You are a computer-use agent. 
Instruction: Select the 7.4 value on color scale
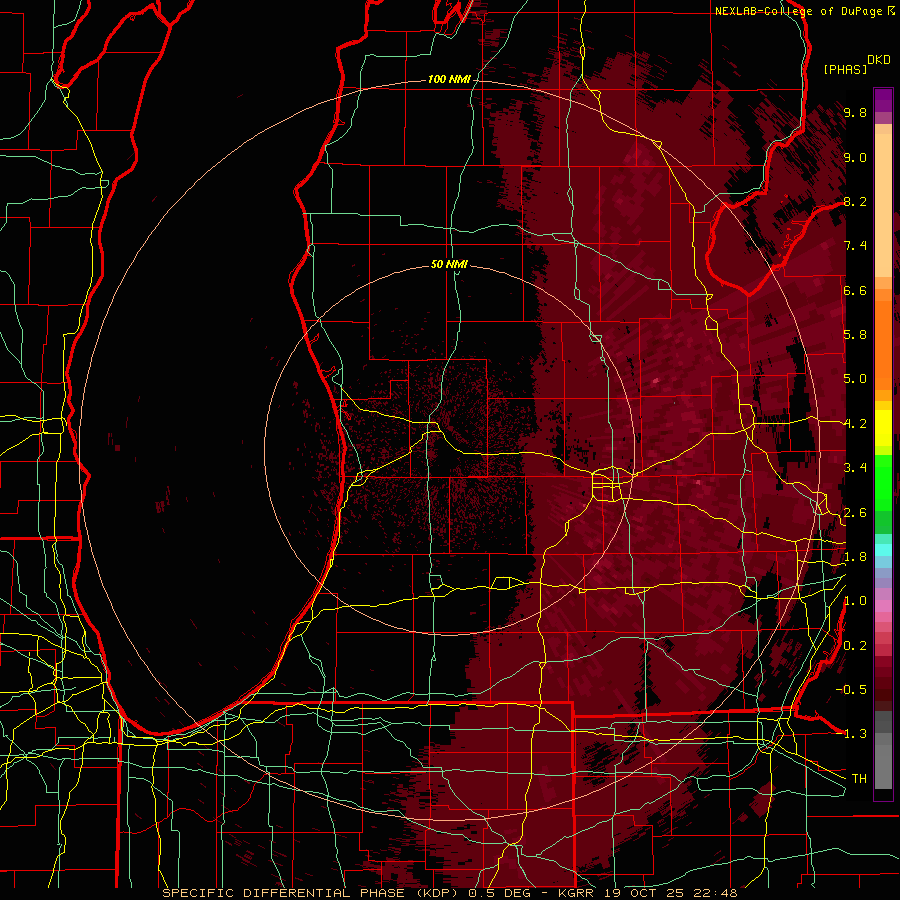[x=855, y=246]
